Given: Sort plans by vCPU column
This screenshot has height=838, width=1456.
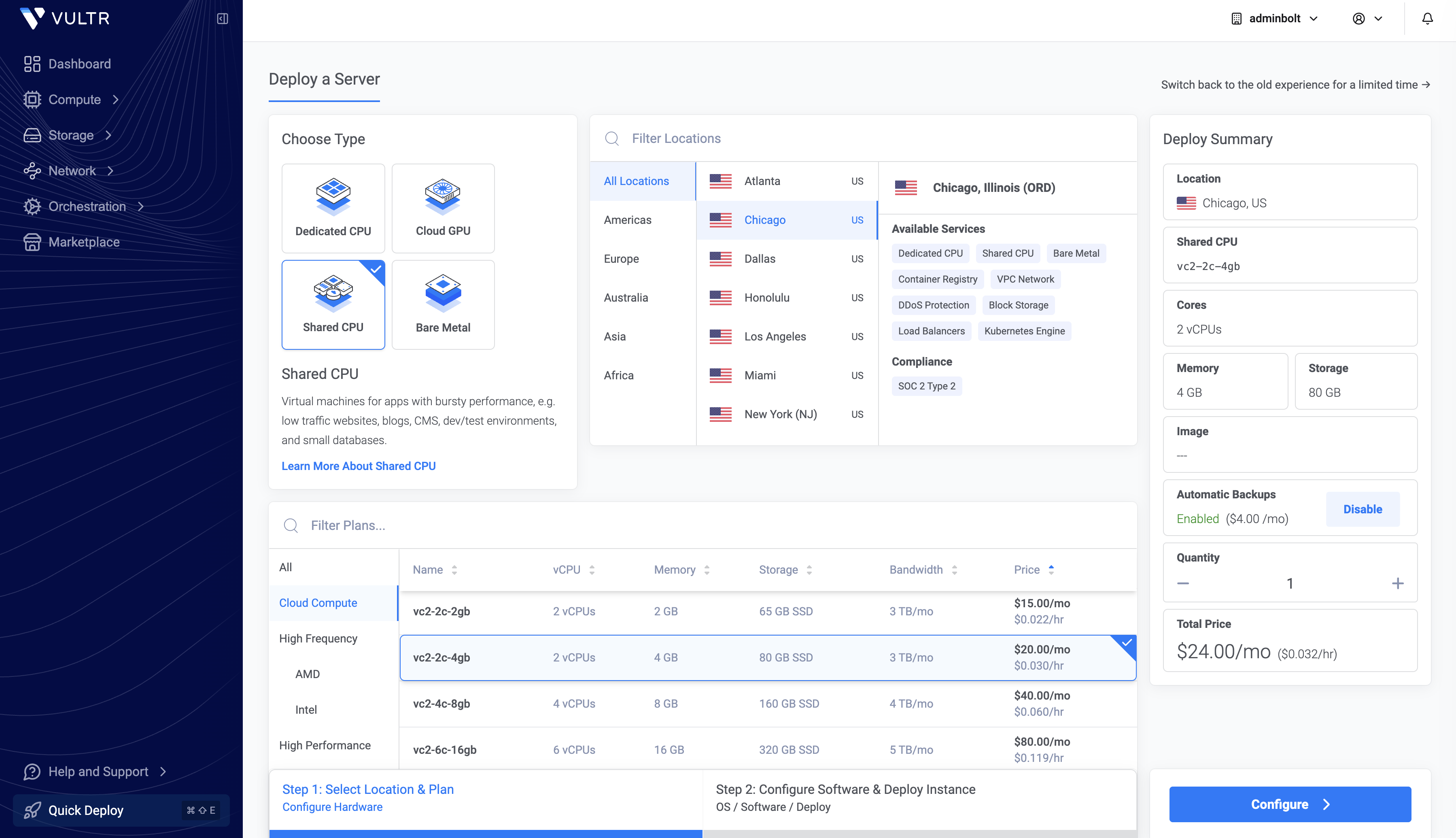Looking at the screenshot, I should coord(573,570).
